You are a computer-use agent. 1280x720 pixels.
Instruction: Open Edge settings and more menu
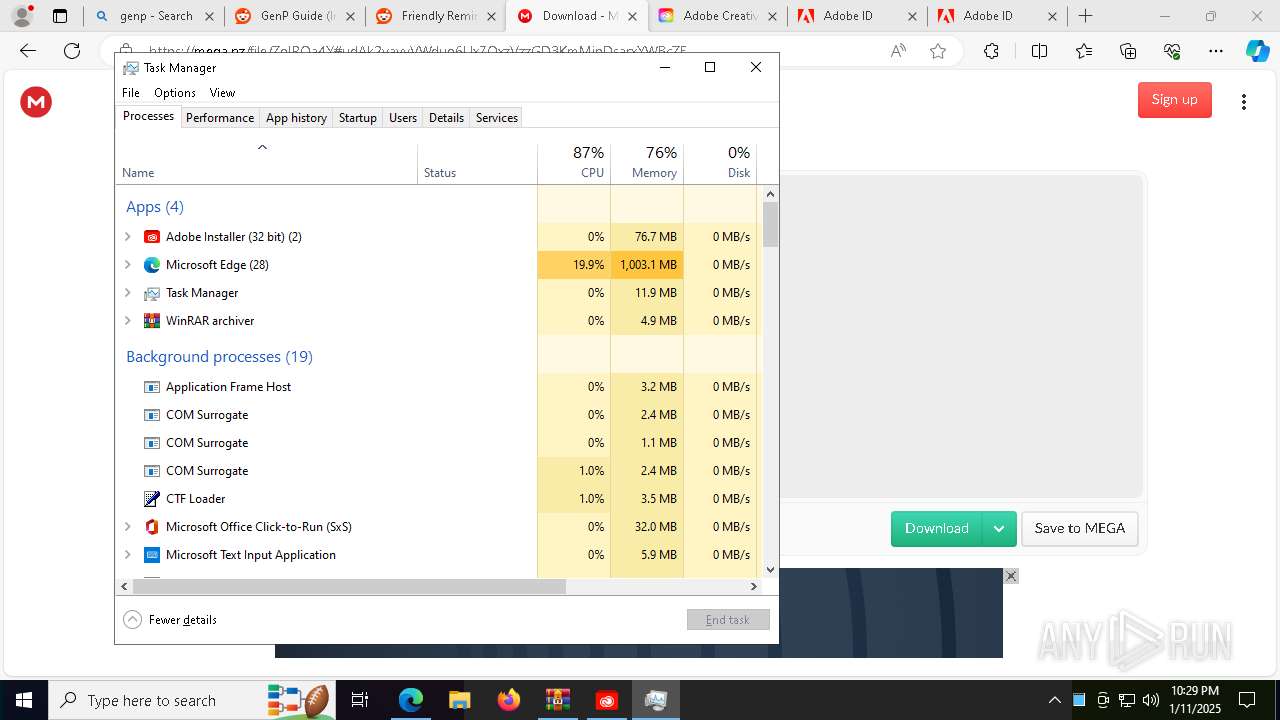pyautogui.click(x=1216, y=51)
